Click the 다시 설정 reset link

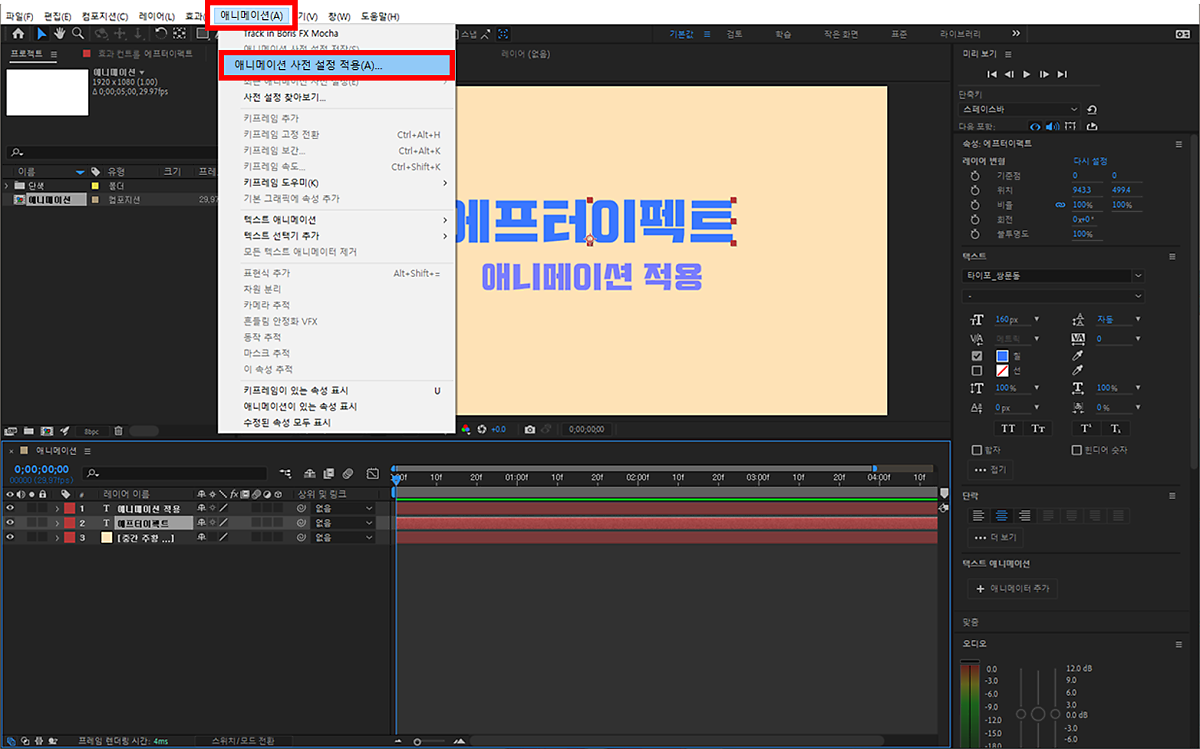point(1089,161)
